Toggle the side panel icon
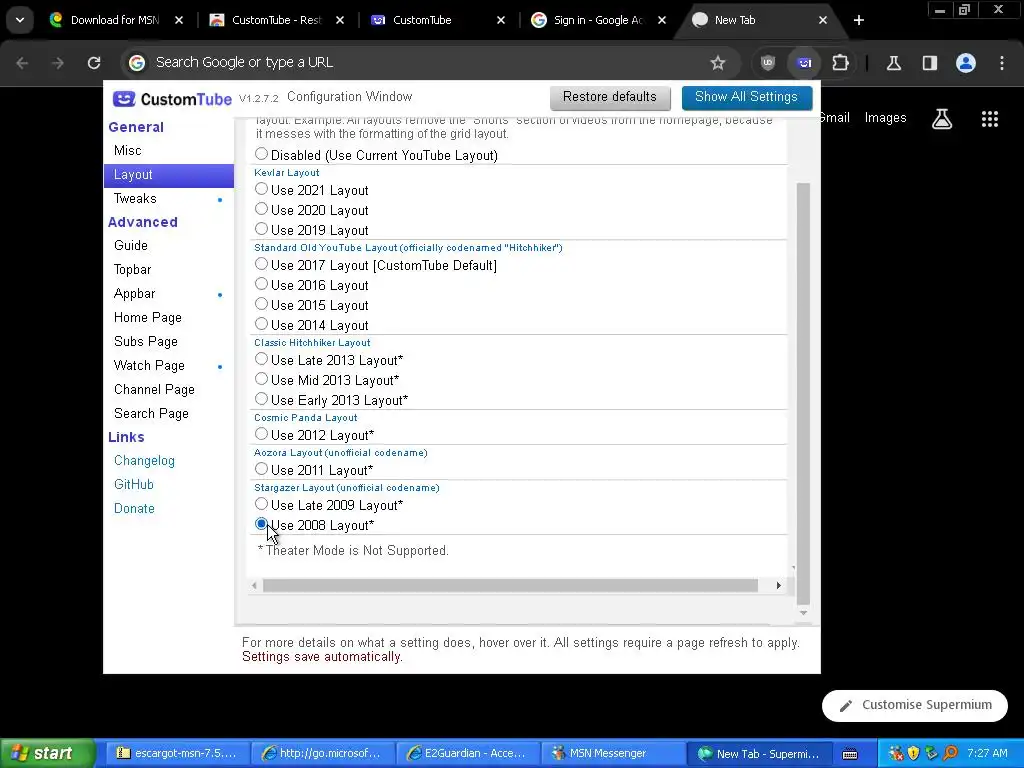 (x=929, y=63)
